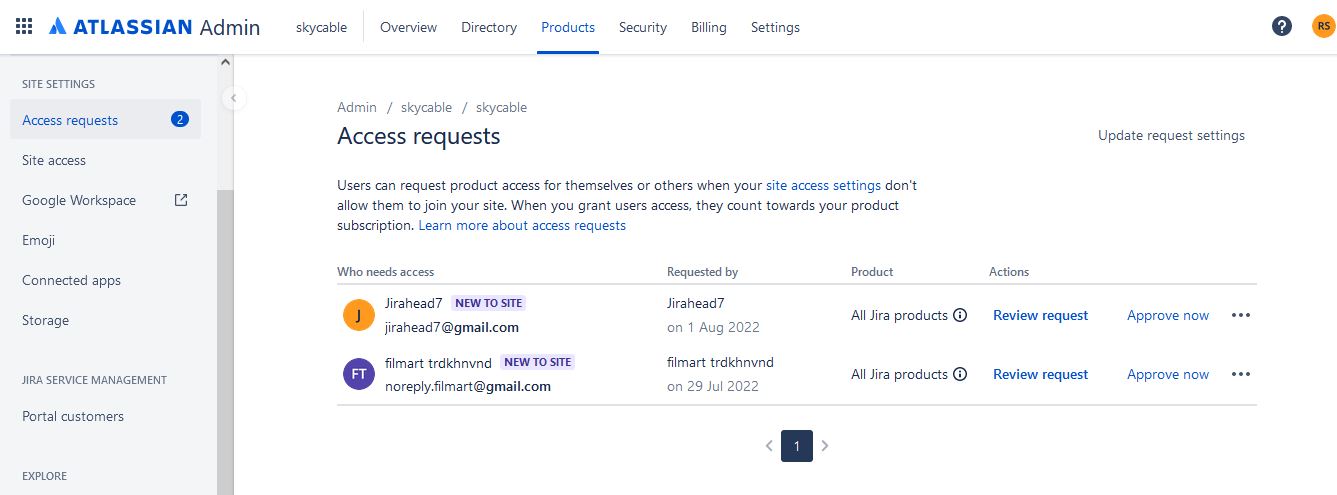Image resolution: width=1337 pixels, height=495 pixels.
Task: Collapse the sidebar with the chevron button
Action: (233, 98)
